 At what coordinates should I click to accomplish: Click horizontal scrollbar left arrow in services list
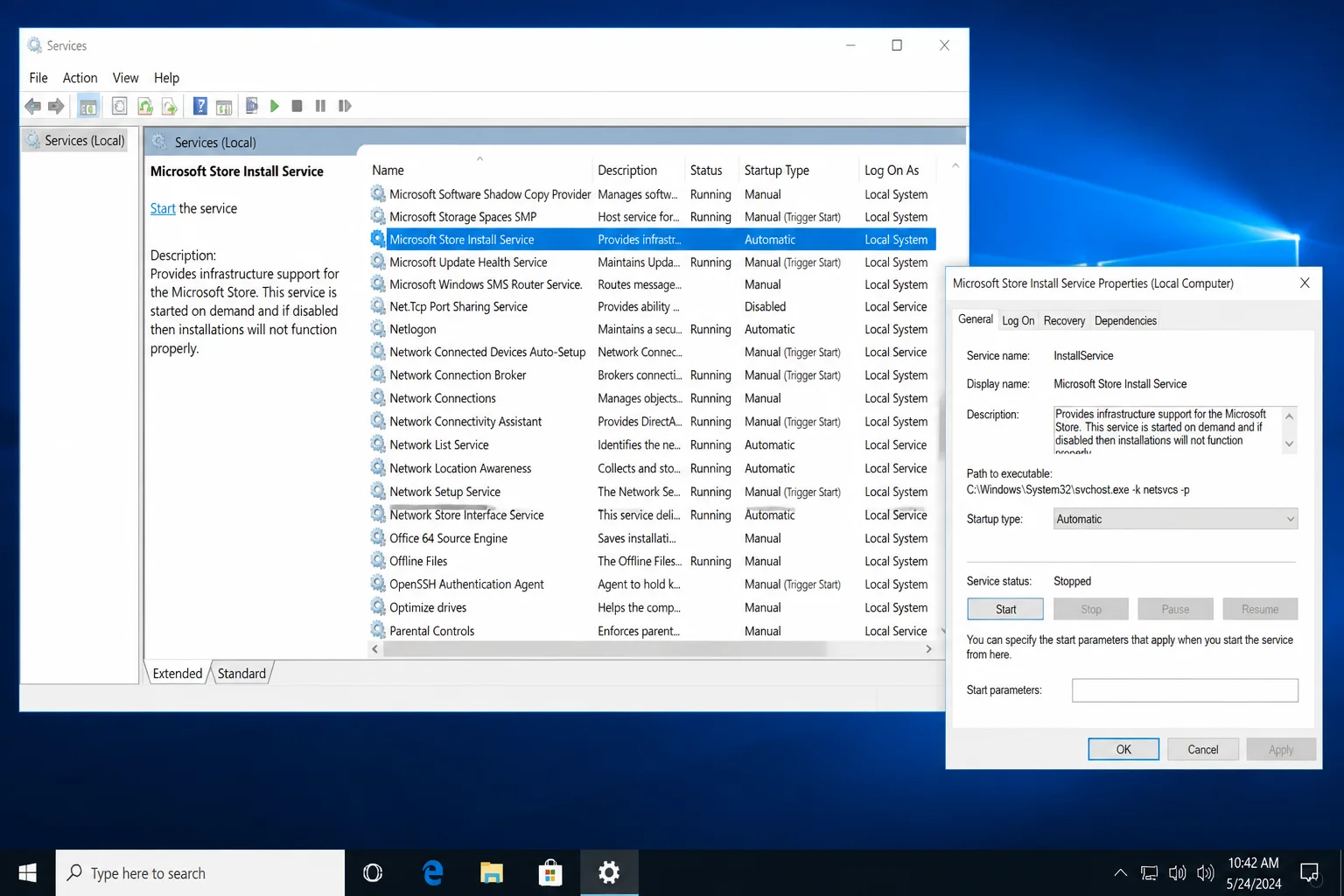(375, 649)
